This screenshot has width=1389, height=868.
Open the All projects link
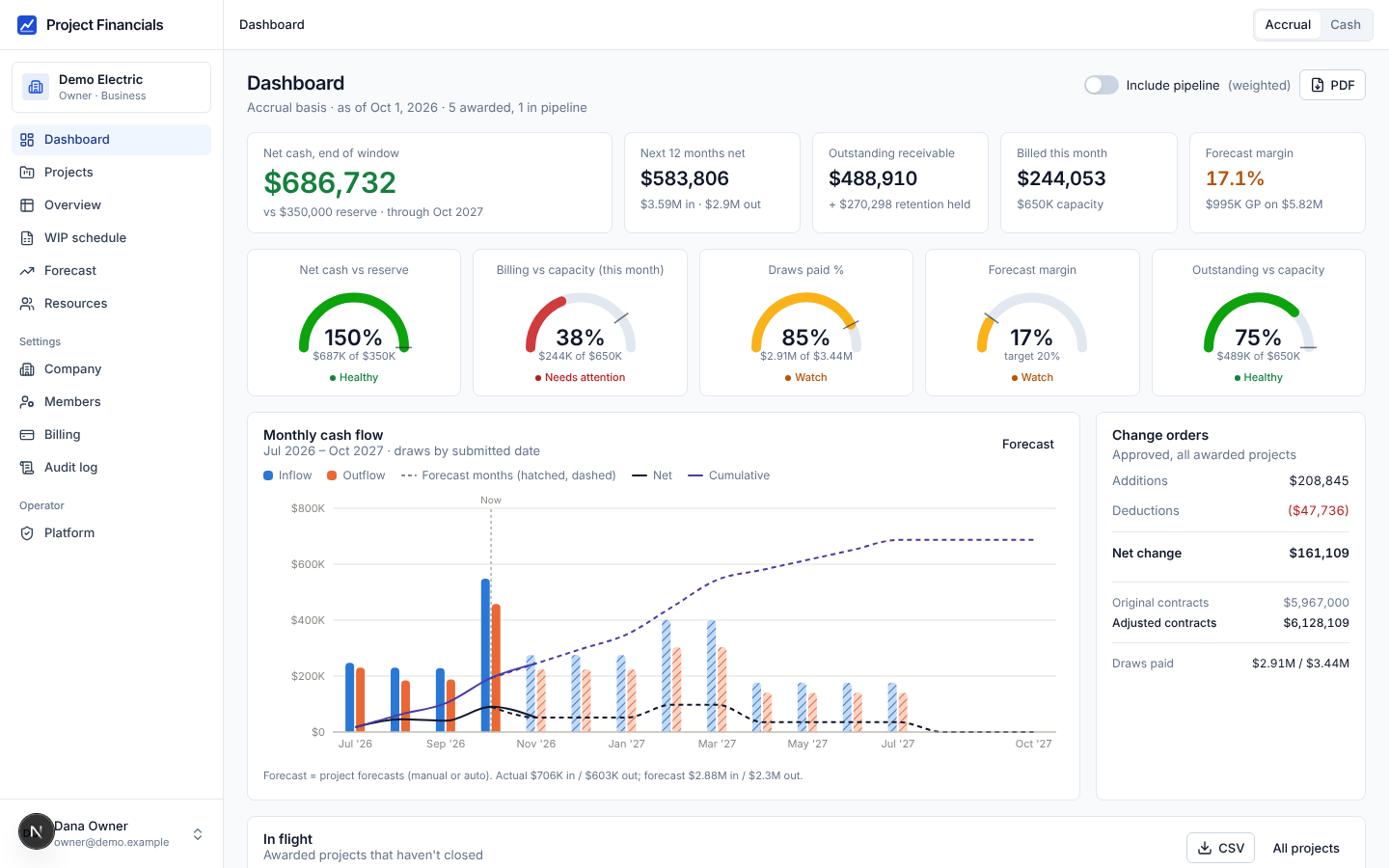point(1306,848)
